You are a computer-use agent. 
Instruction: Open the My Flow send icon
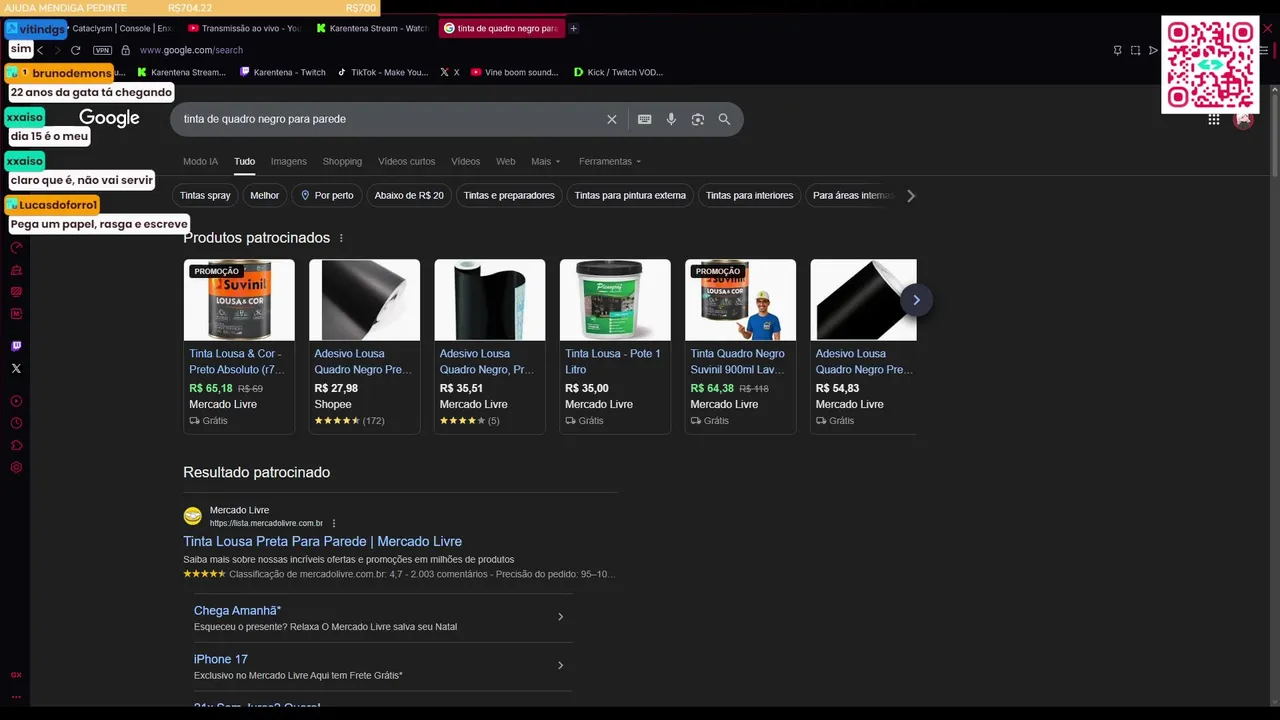click(x=1153, y=50)
